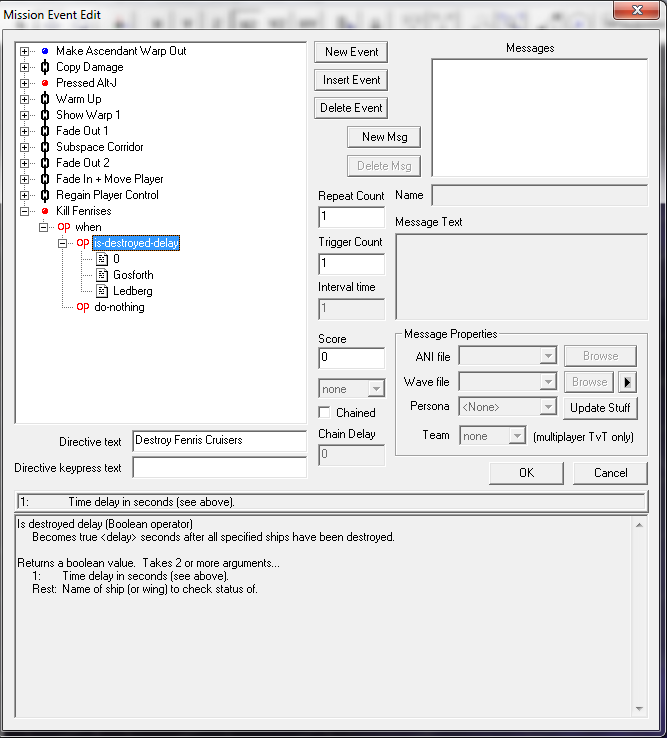The width and height of the screenshot is (667, 738).
Task: Select the Gosforth argument
Action: (133, 275)
